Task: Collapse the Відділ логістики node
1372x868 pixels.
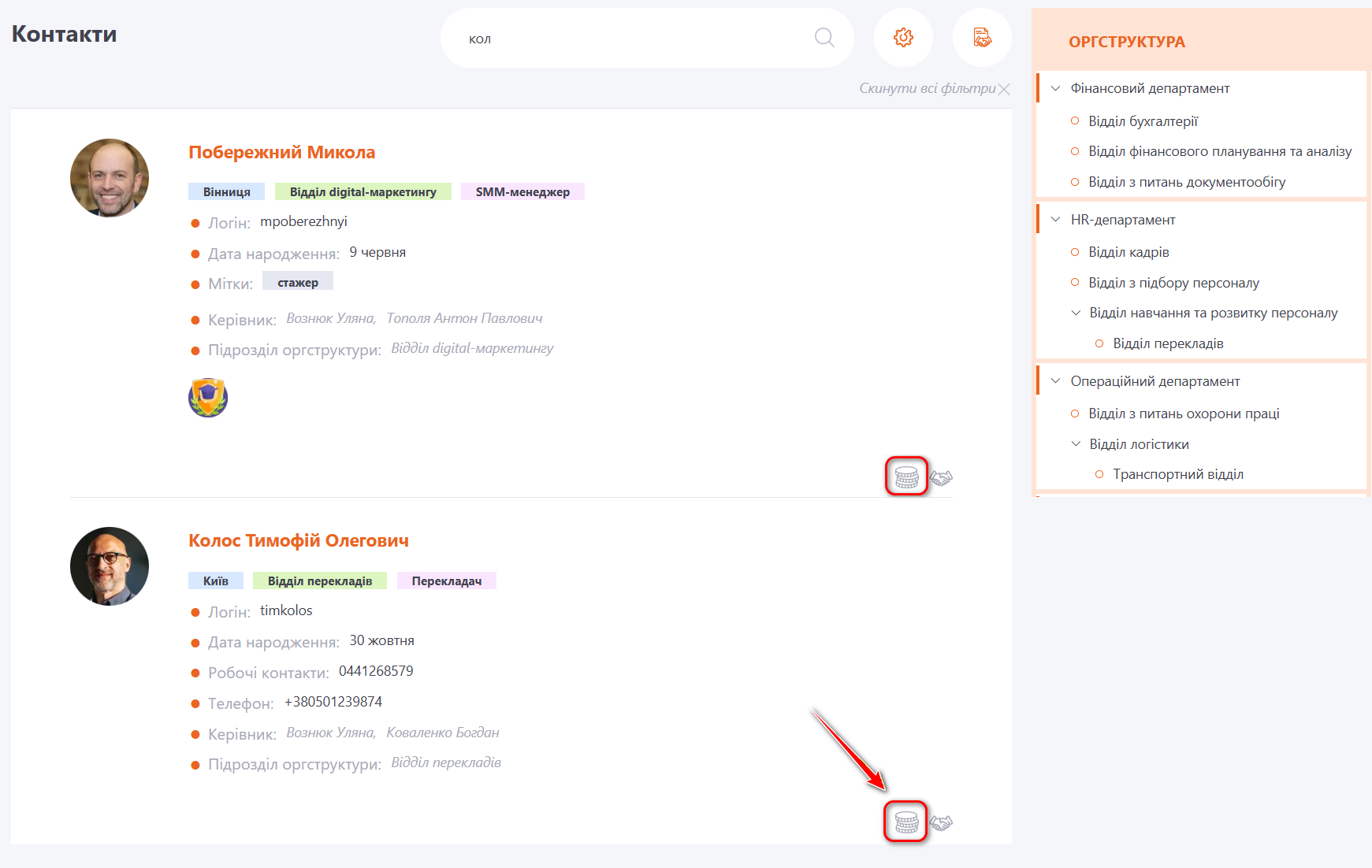Action: pos(1076,444)
